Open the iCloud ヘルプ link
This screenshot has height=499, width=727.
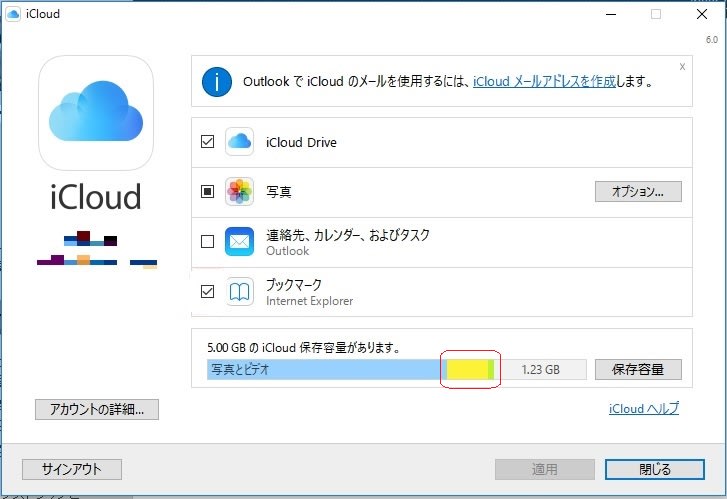[644, 409]
